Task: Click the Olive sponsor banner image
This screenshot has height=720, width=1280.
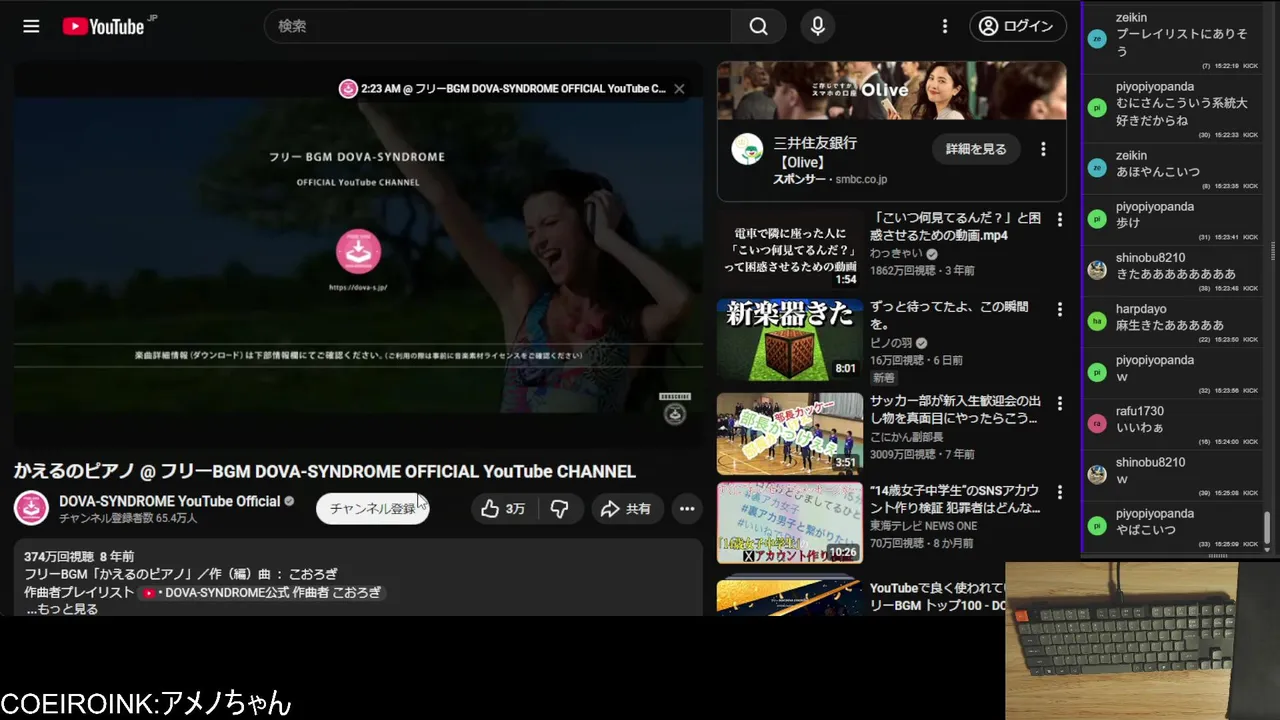Action: [x=892, y=91]
